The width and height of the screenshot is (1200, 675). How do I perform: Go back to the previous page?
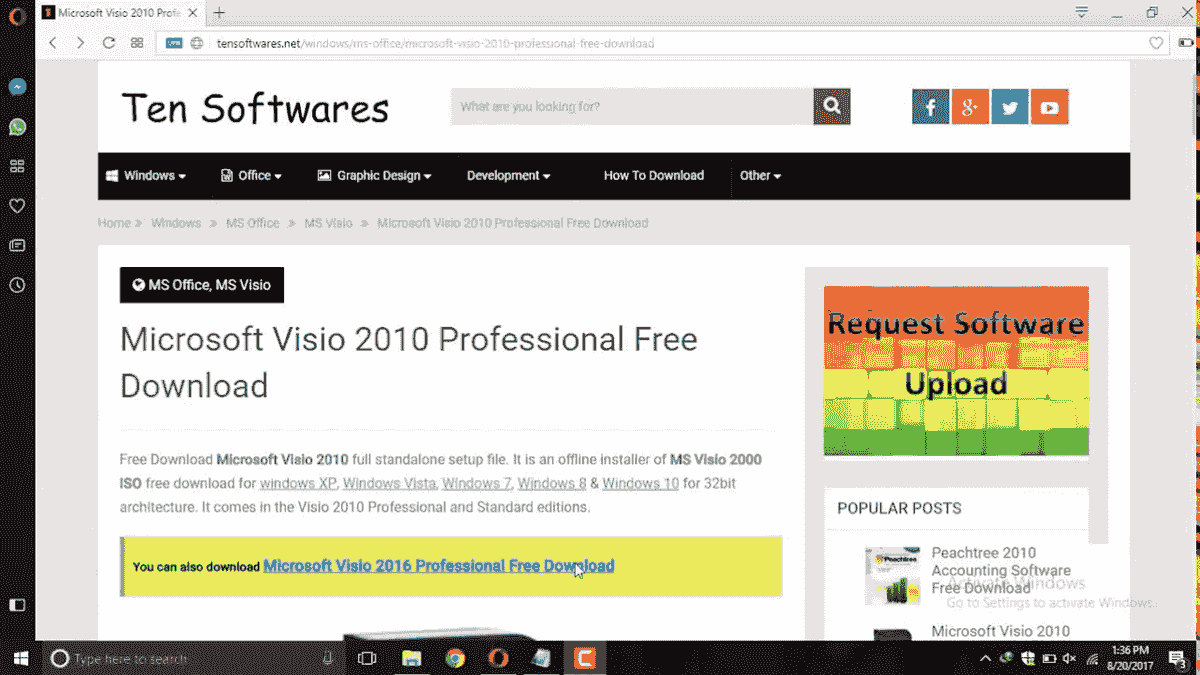click(x=53, y=43)
